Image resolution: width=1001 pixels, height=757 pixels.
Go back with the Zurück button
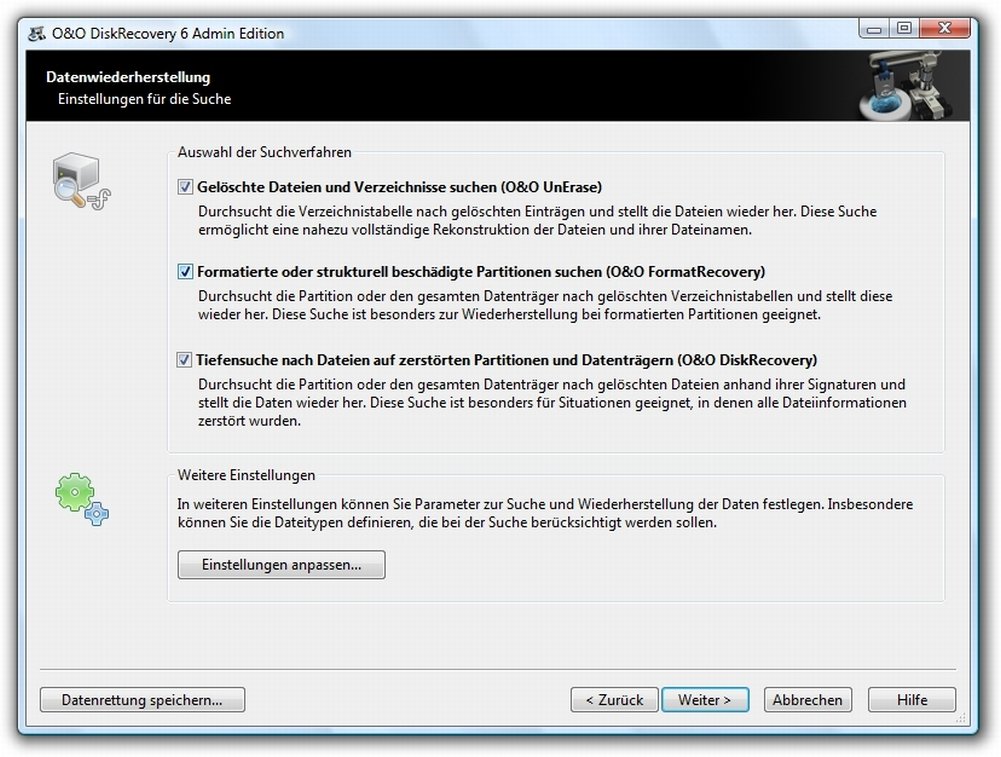coord(615,700)
